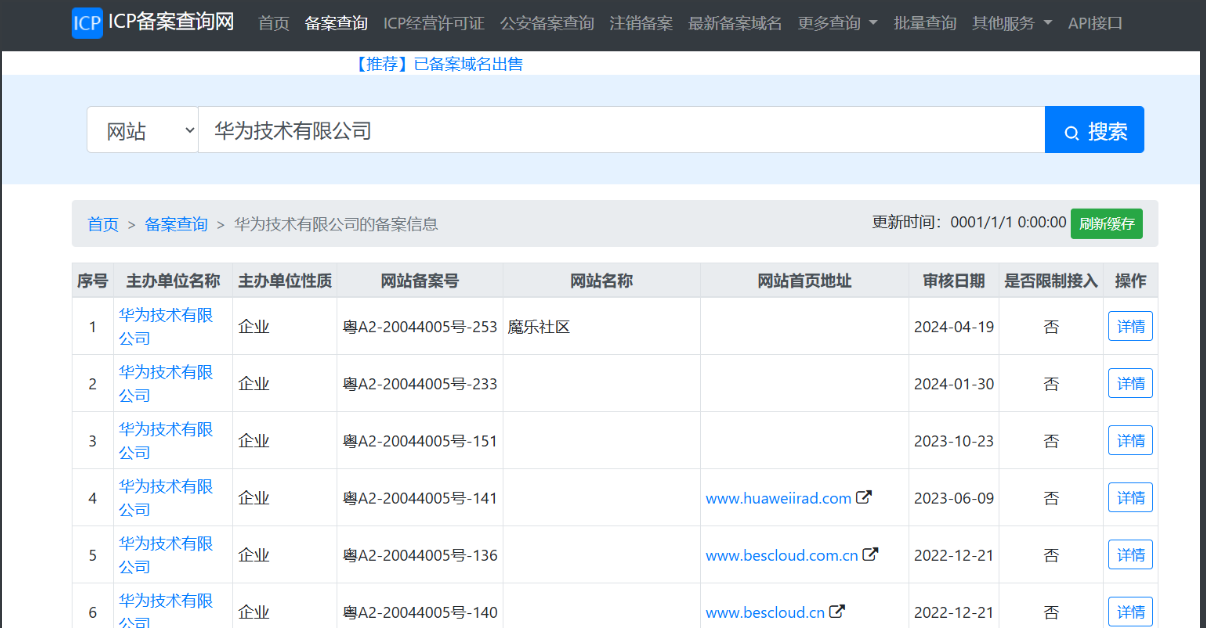Click 华为技术有限公司 link in row 3
The image size is (1206, 628).
tap(166, 440)
